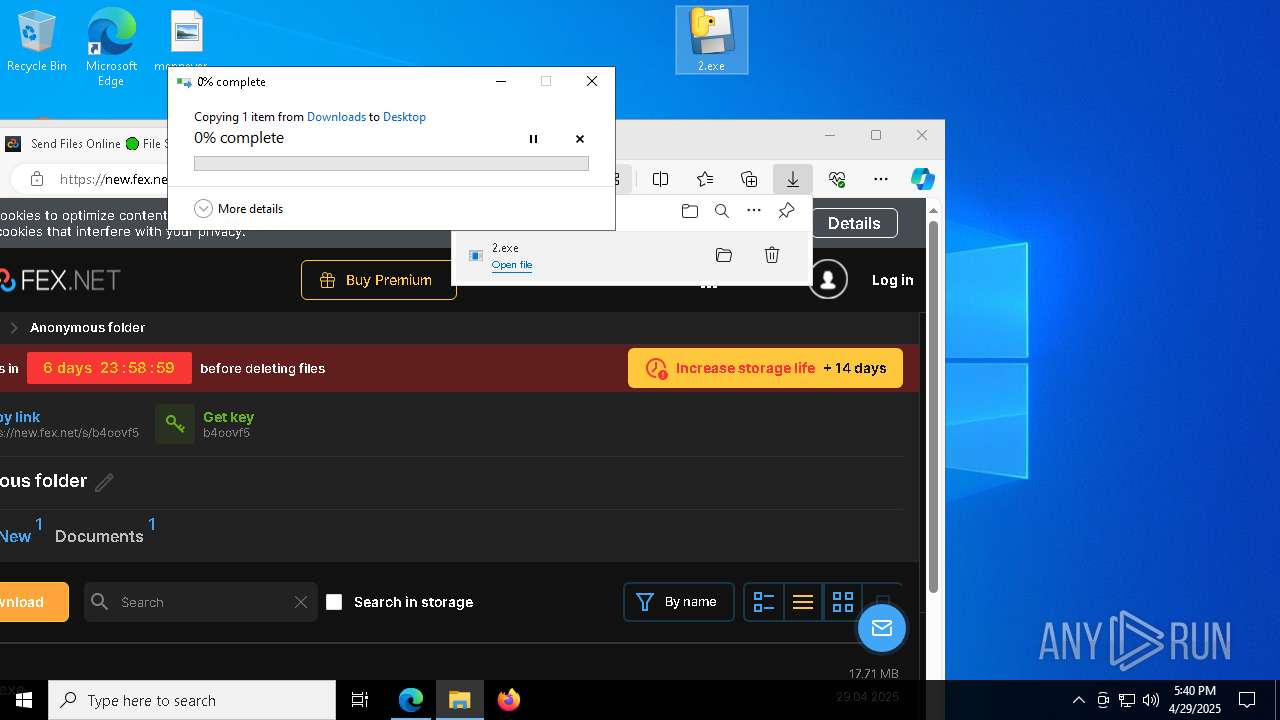Click Increase storage life +14 days

[x=765, y=368]
